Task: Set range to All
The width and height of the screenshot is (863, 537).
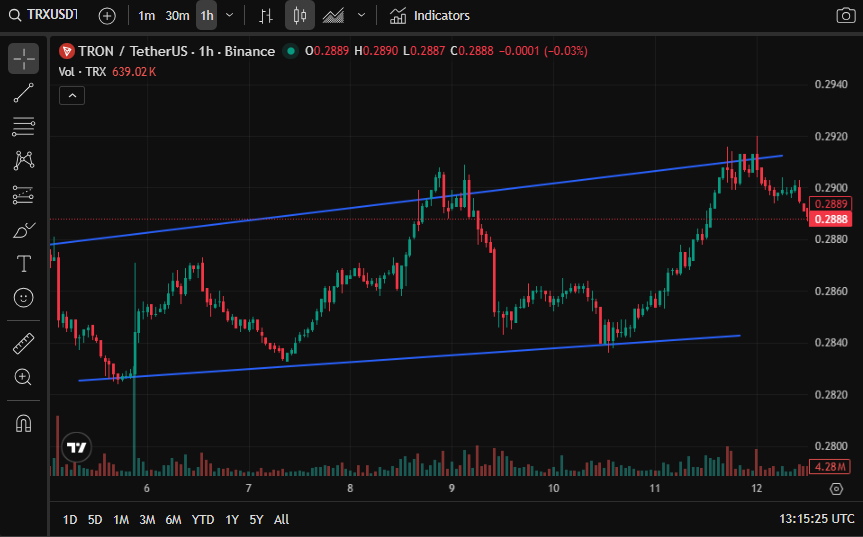Action: [281, 519]
